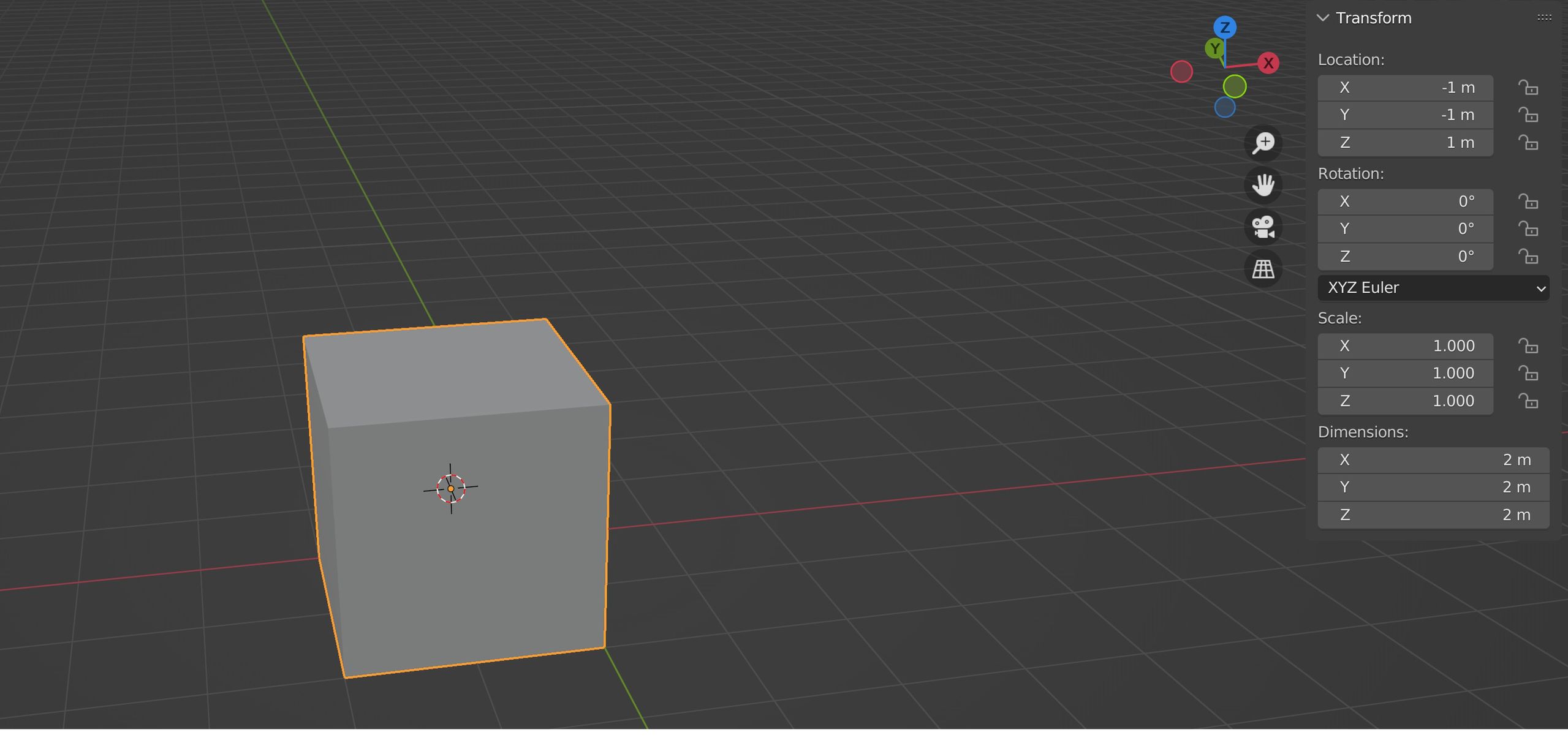
Task: Lock the Rotation Y value
Action: pyautogui.click(x=1528, y=229)
